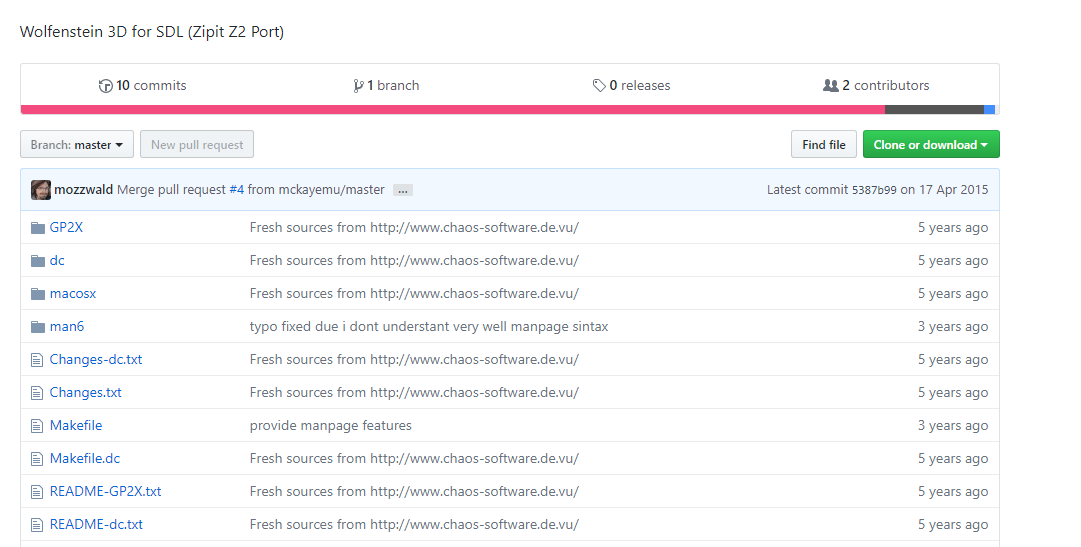
Task: Click file icon beside README-GP2X.txt
Action: [x=37, y=493]
